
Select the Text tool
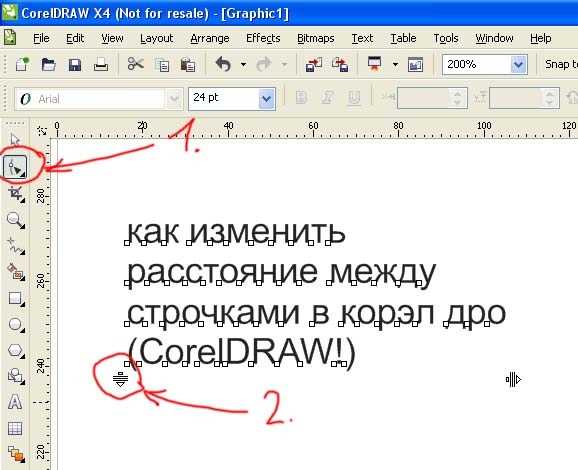pyautogui.click(x=15, y=402)
